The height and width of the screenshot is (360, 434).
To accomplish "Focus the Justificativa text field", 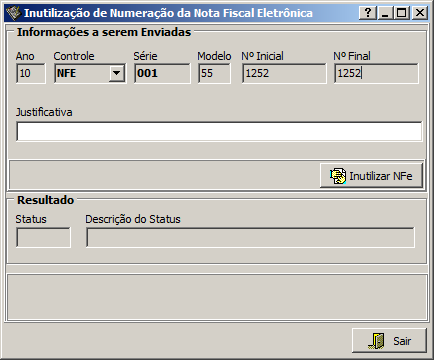I will [x=219, y=131].
